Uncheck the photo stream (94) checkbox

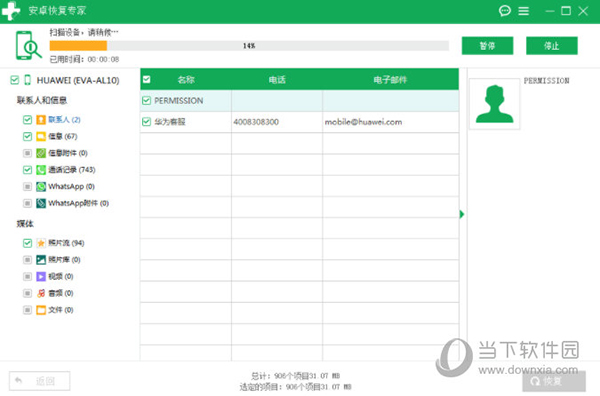[x=27, y=243]
